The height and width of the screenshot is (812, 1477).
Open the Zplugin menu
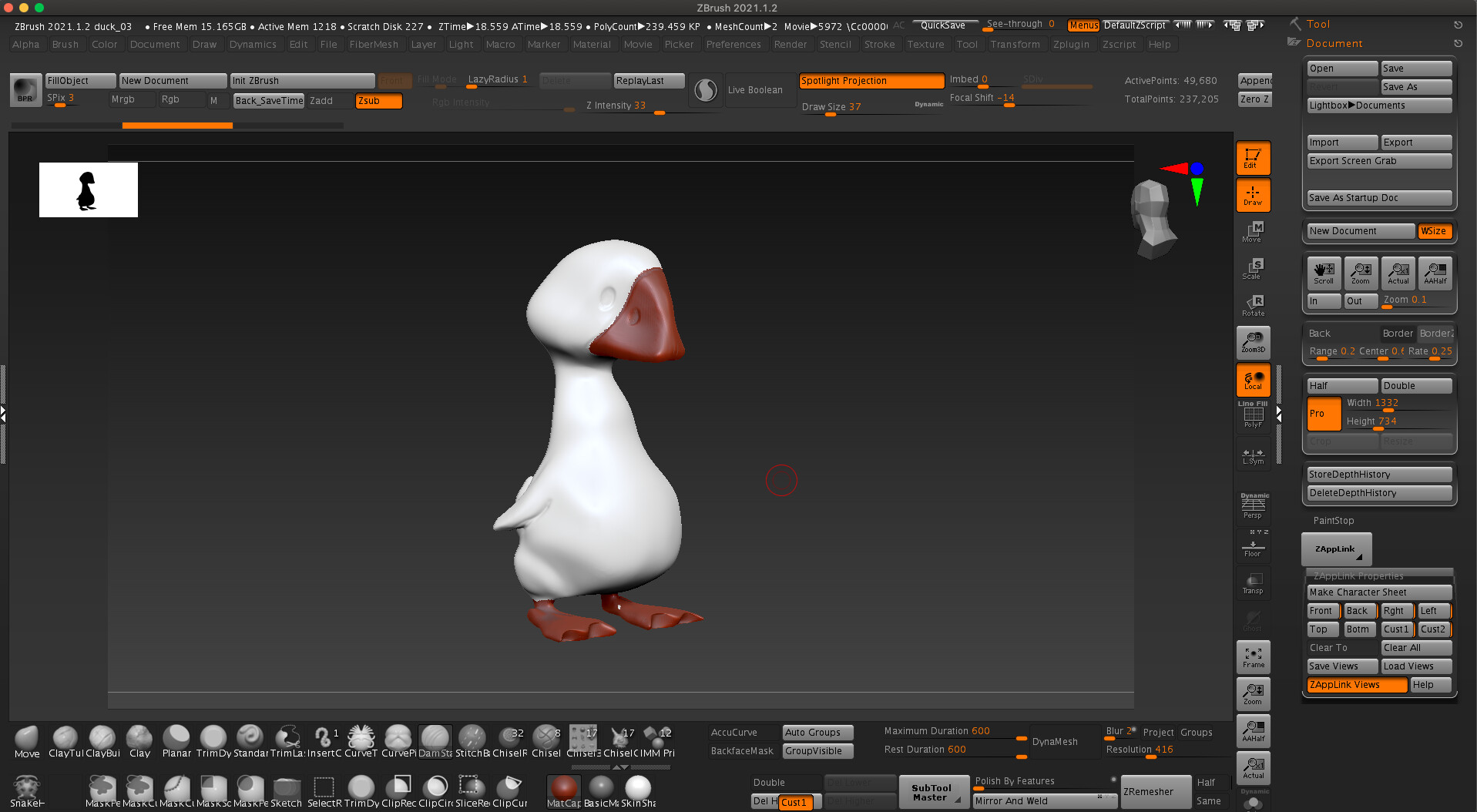[x=1072, y=44]
